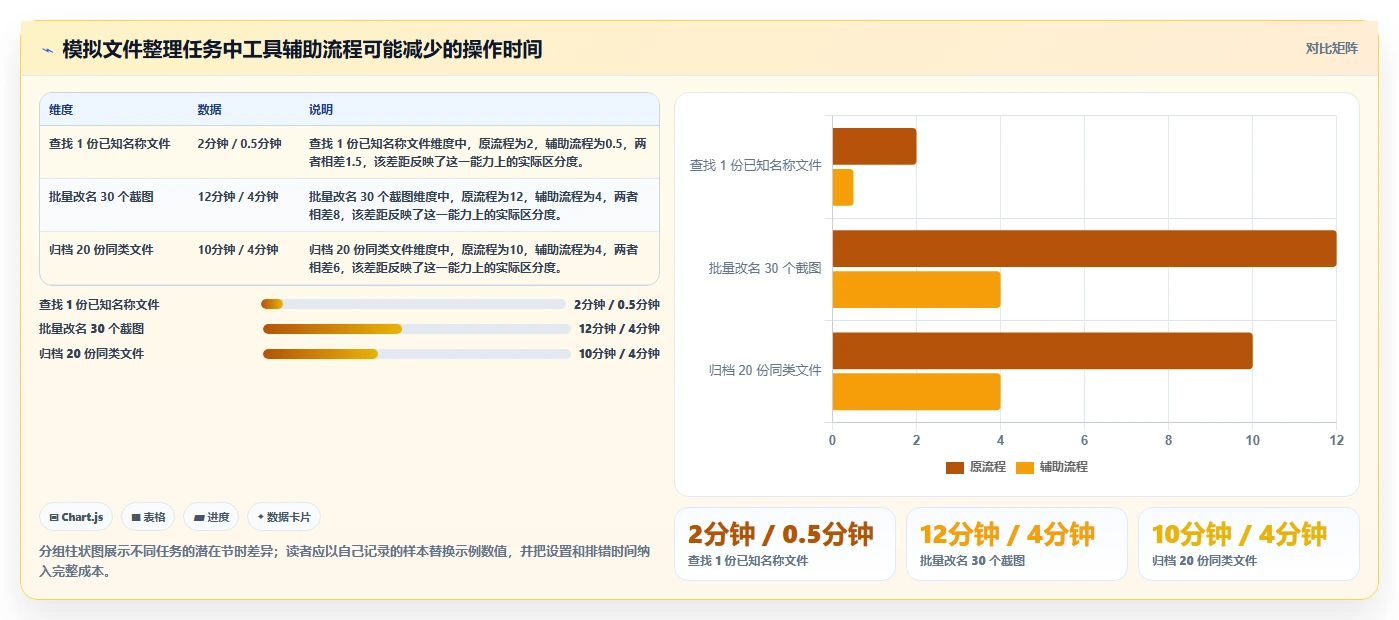
Task: Click progress bar for 查找 1 份已知名称文件
Action: pyautogui.click(x=413, y=304)
